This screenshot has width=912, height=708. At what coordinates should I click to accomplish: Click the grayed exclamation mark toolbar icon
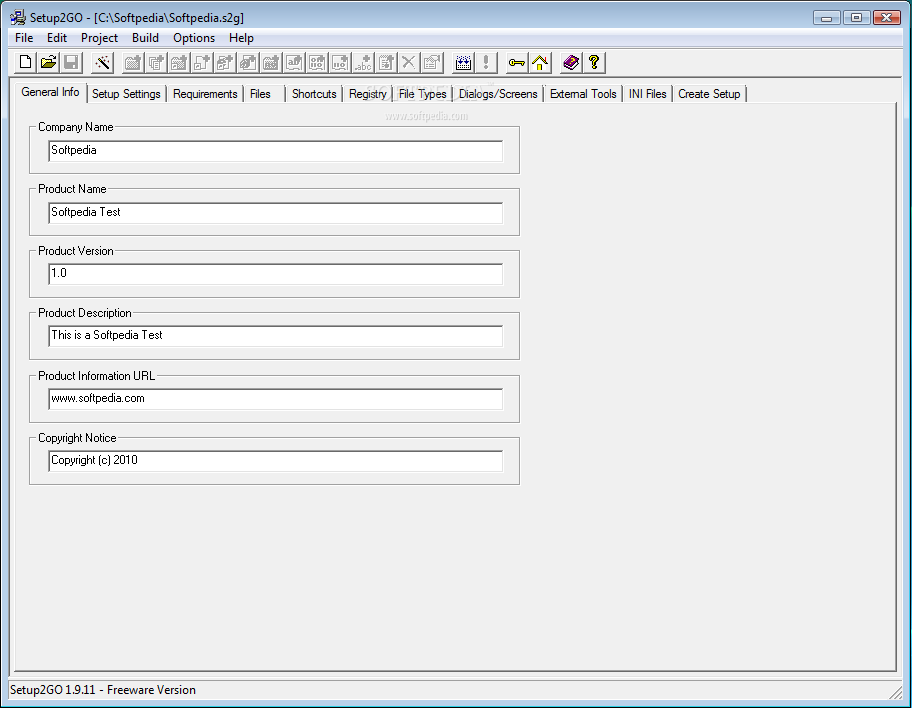click(x=486, y=62)
